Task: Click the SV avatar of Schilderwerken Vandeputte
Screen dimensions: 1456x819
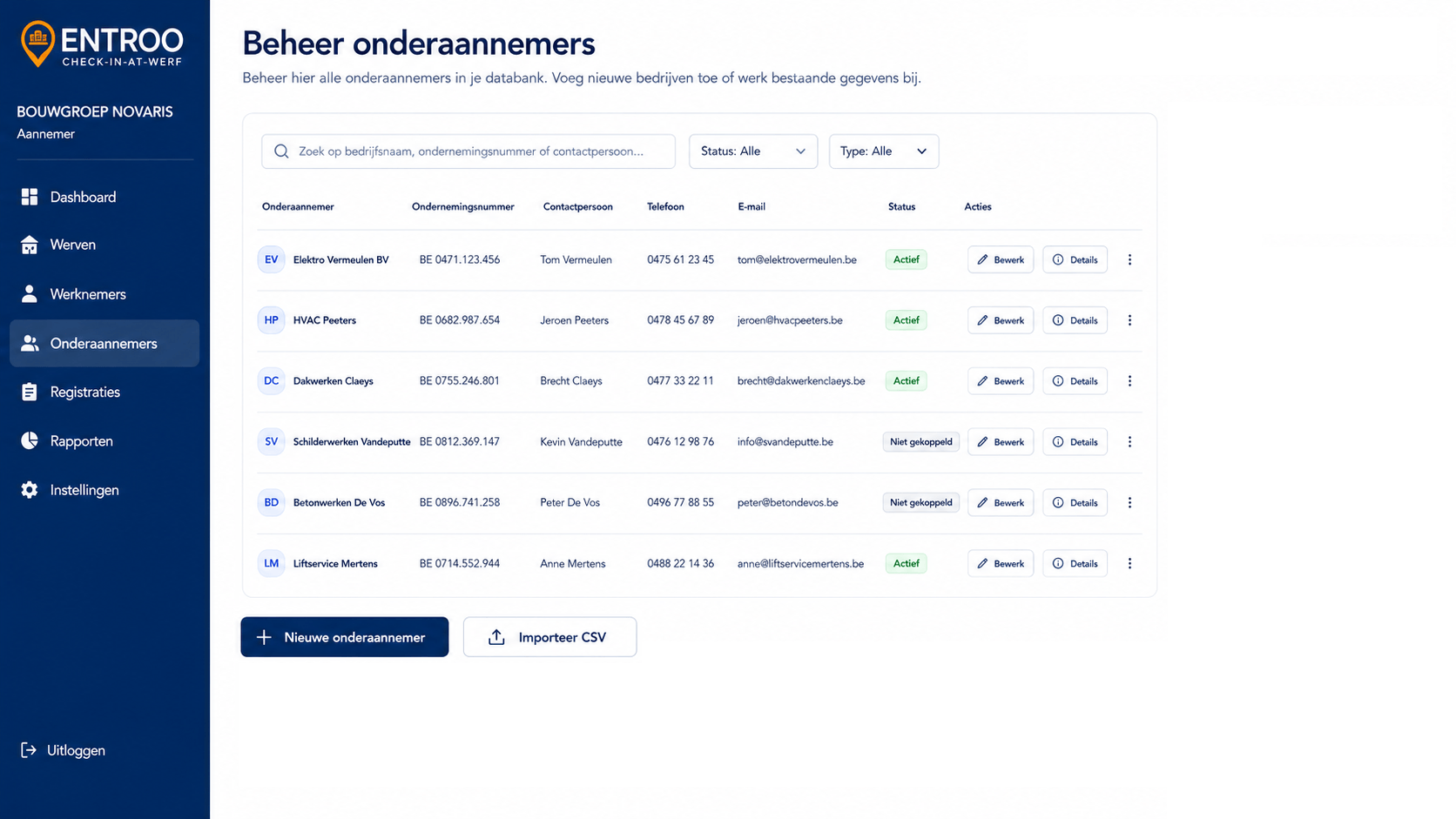Action: (x=271, y=442)
